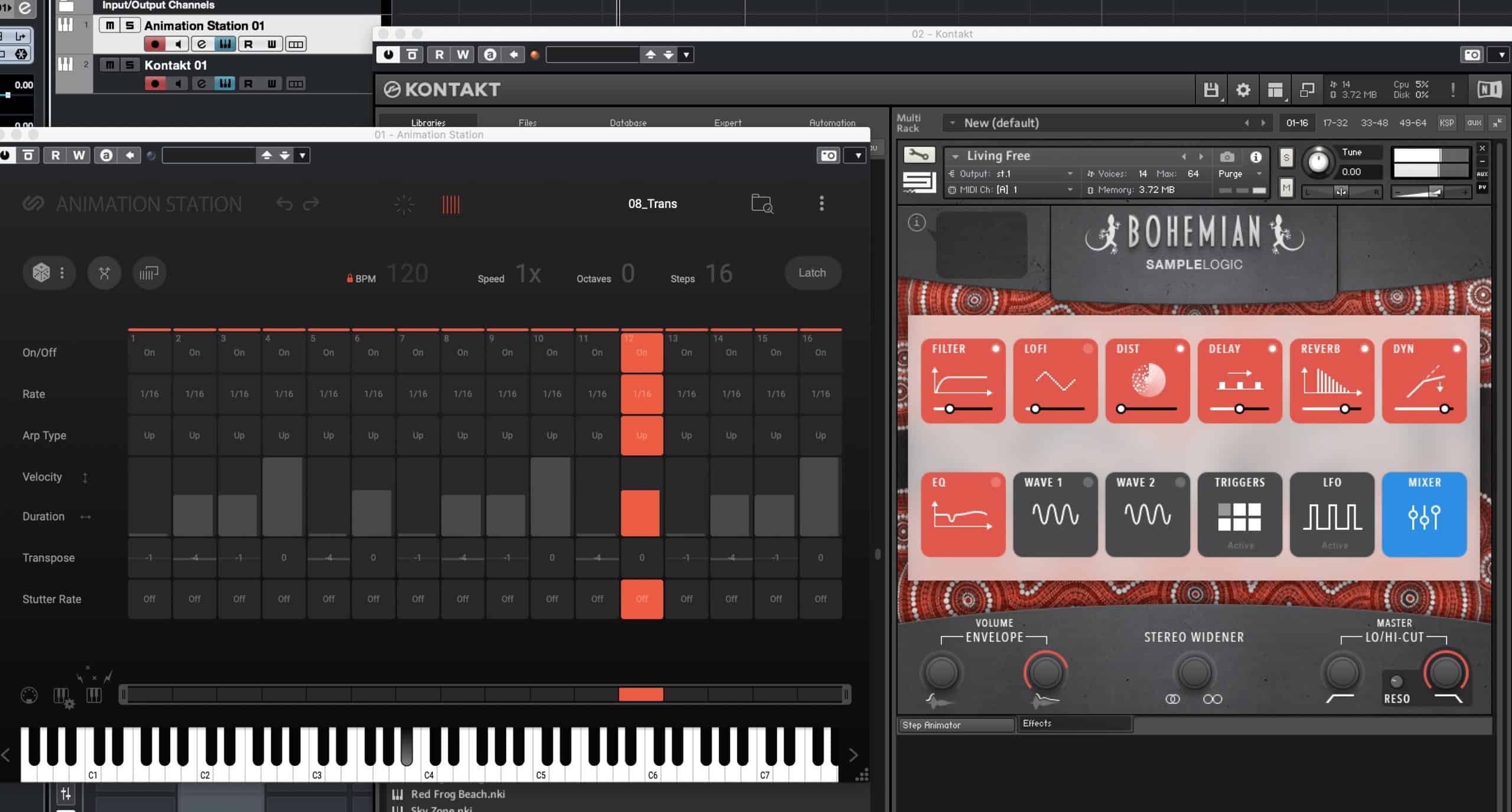Click the FILTER amount slider
Viewport: 1512px width, 812px height.
pos(963,409)
